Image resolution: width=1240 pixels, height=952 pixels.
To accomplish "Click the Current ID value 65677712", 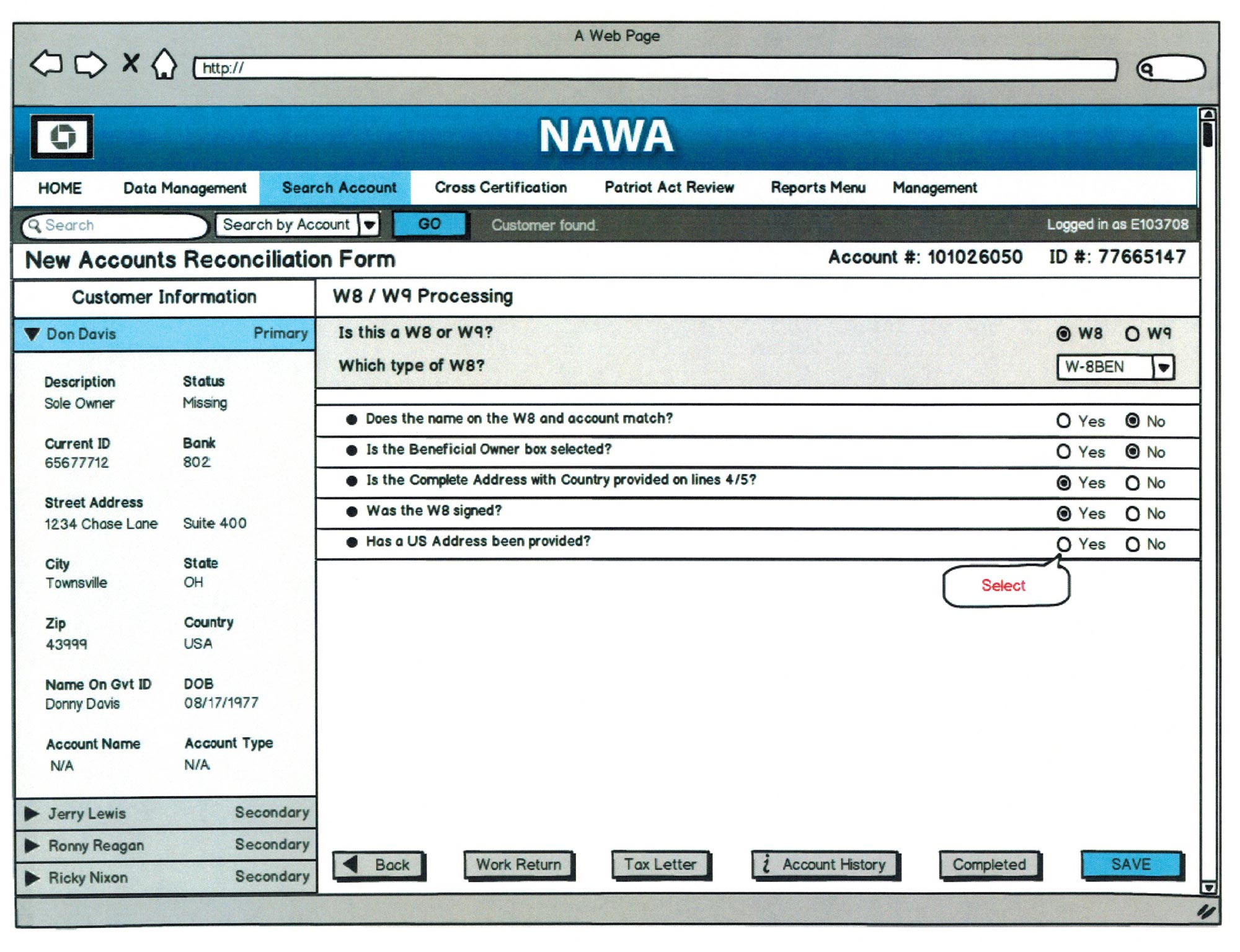I will click(77, 463).
